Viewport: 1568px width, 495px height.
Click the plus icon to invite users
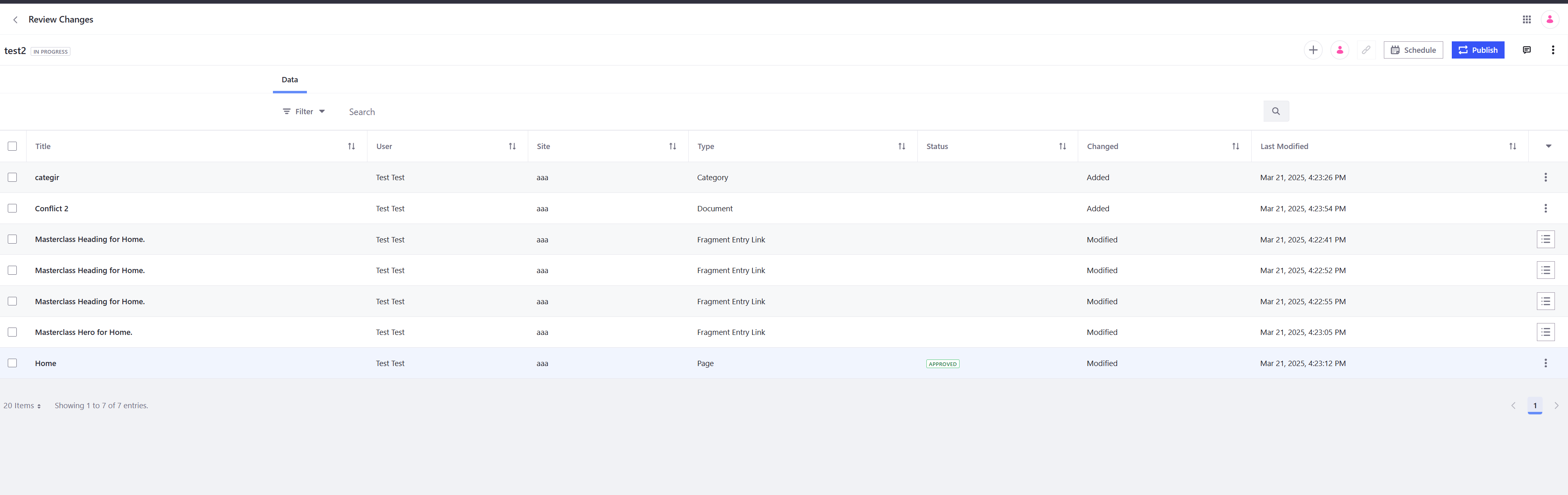tap(1313, 50)
